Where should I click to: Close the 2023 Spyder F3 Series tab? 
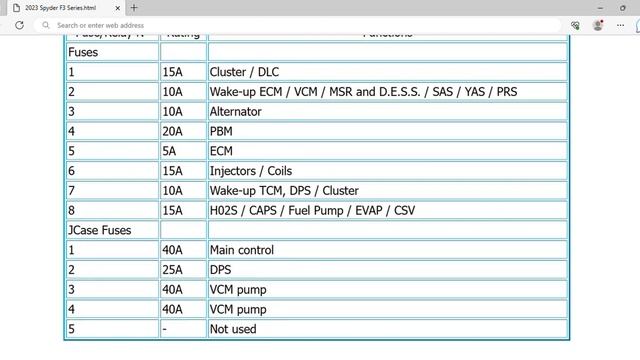(x=118, y=8)
